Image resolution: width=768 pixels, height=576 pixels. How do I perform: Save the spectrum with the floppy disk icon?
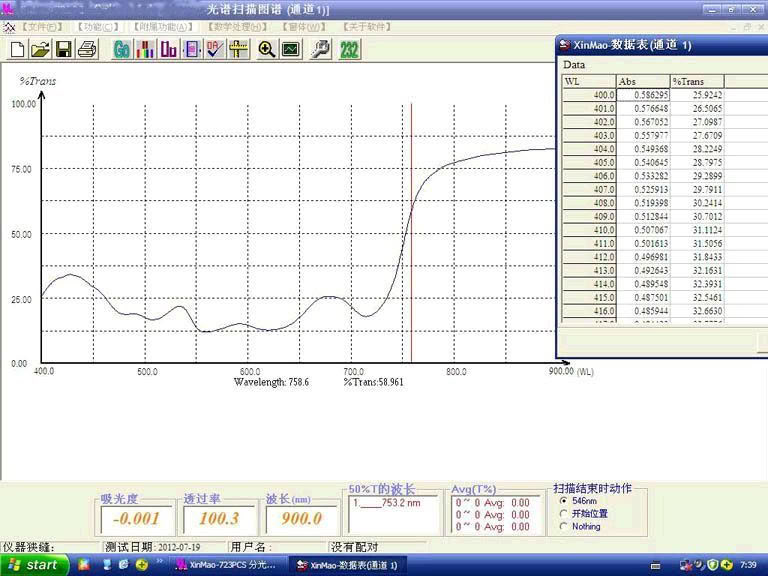click(63, 49)
